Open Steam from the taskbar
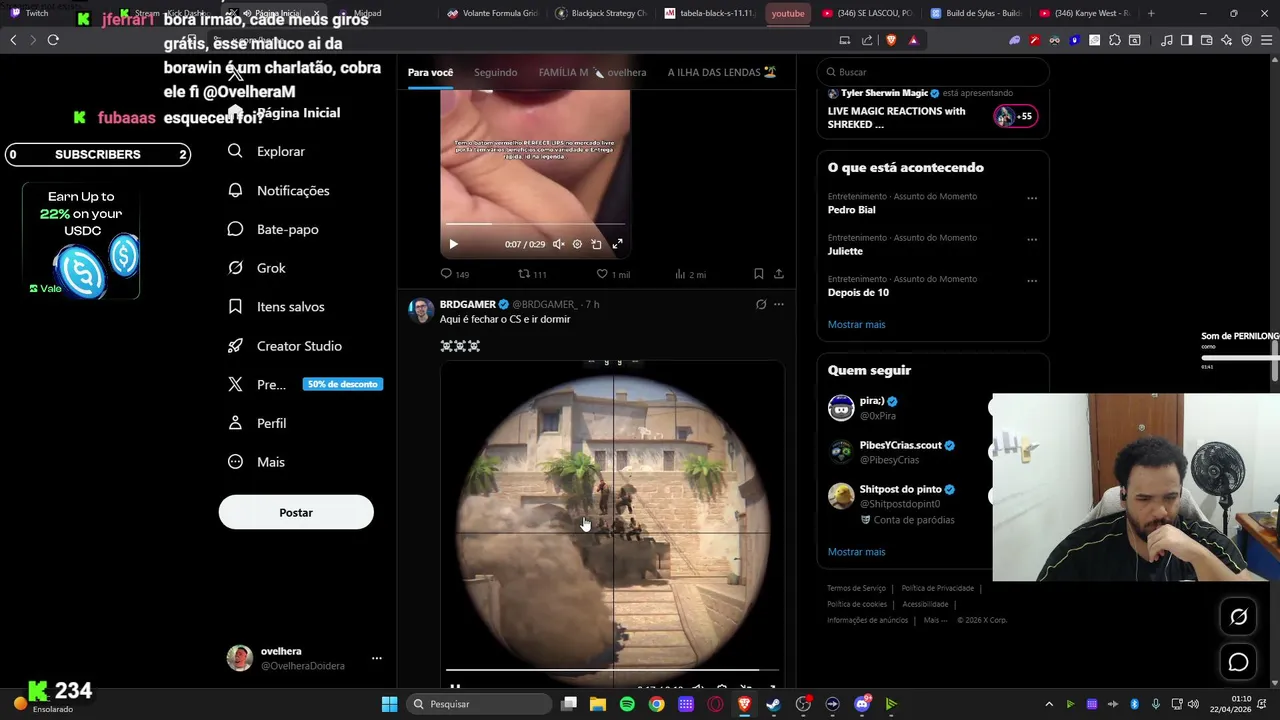 coord(773,704)
